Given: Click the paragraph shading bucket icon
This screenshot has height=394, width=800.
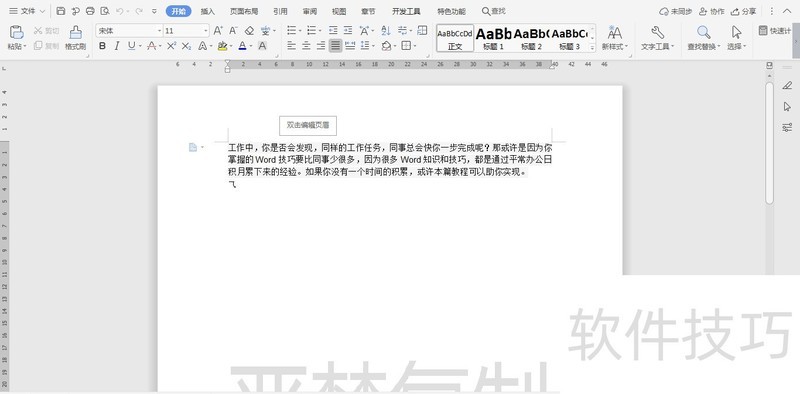Looking at the screenshot, I should click(x=386, y=46).
